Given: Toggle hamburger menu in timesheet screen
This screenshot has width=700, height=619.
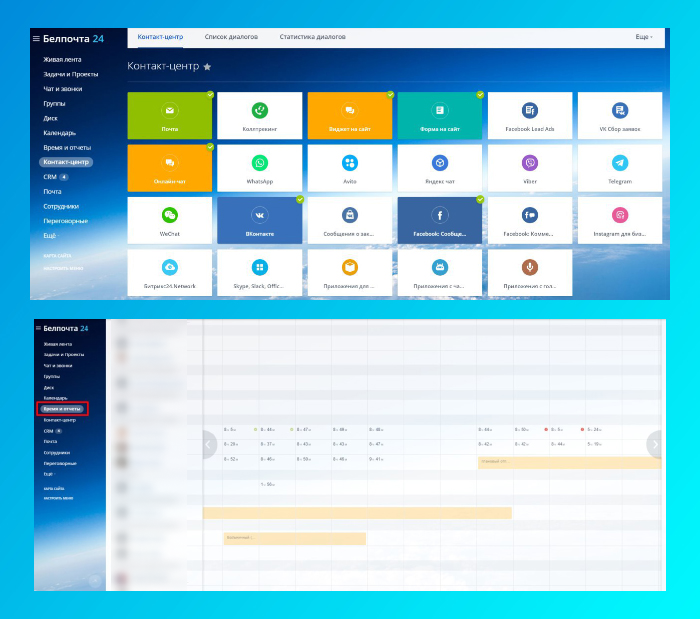Looking at the screenshot, I should [x=38, y=328].
